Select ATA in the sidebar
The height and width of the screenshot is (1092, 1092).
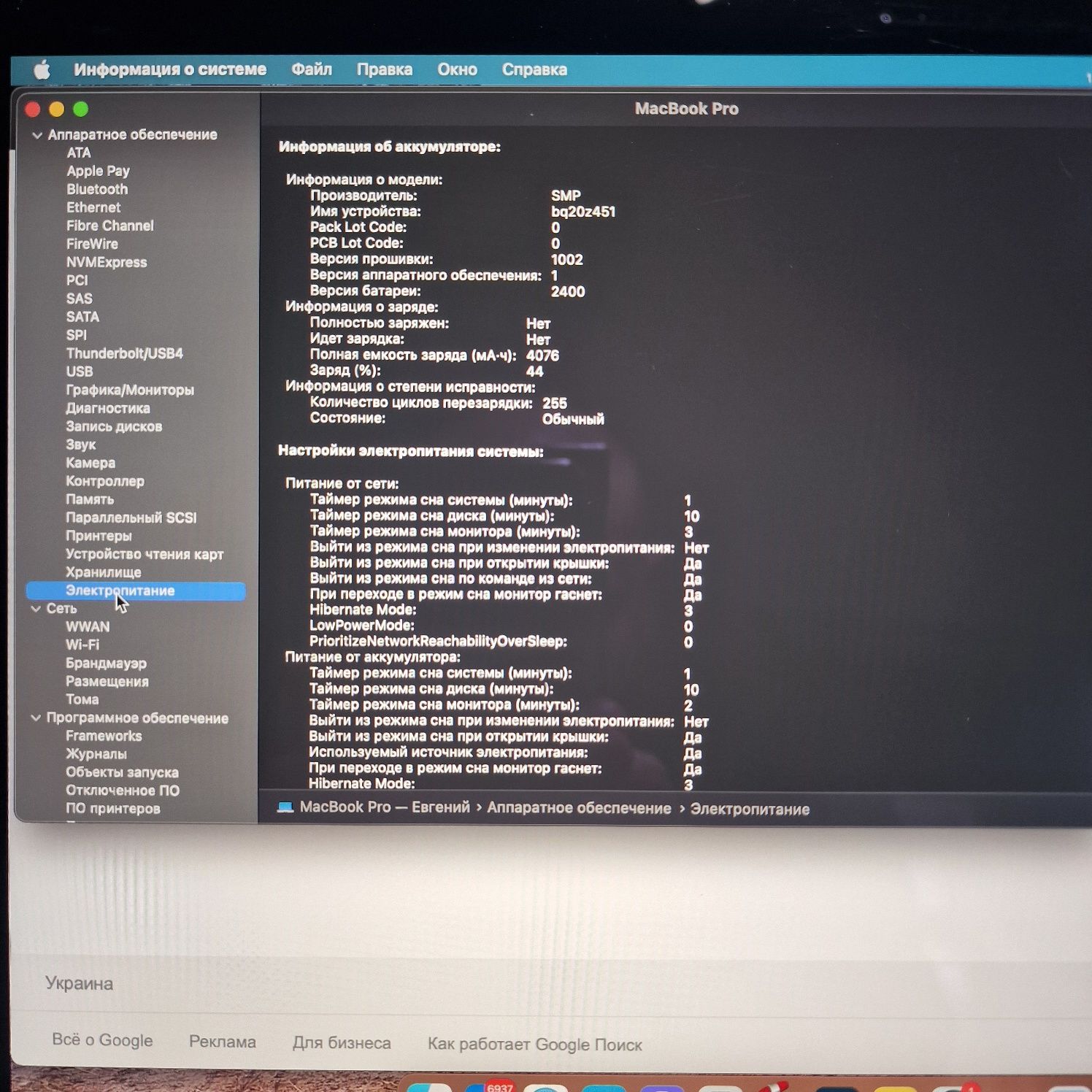coord(79,153)
